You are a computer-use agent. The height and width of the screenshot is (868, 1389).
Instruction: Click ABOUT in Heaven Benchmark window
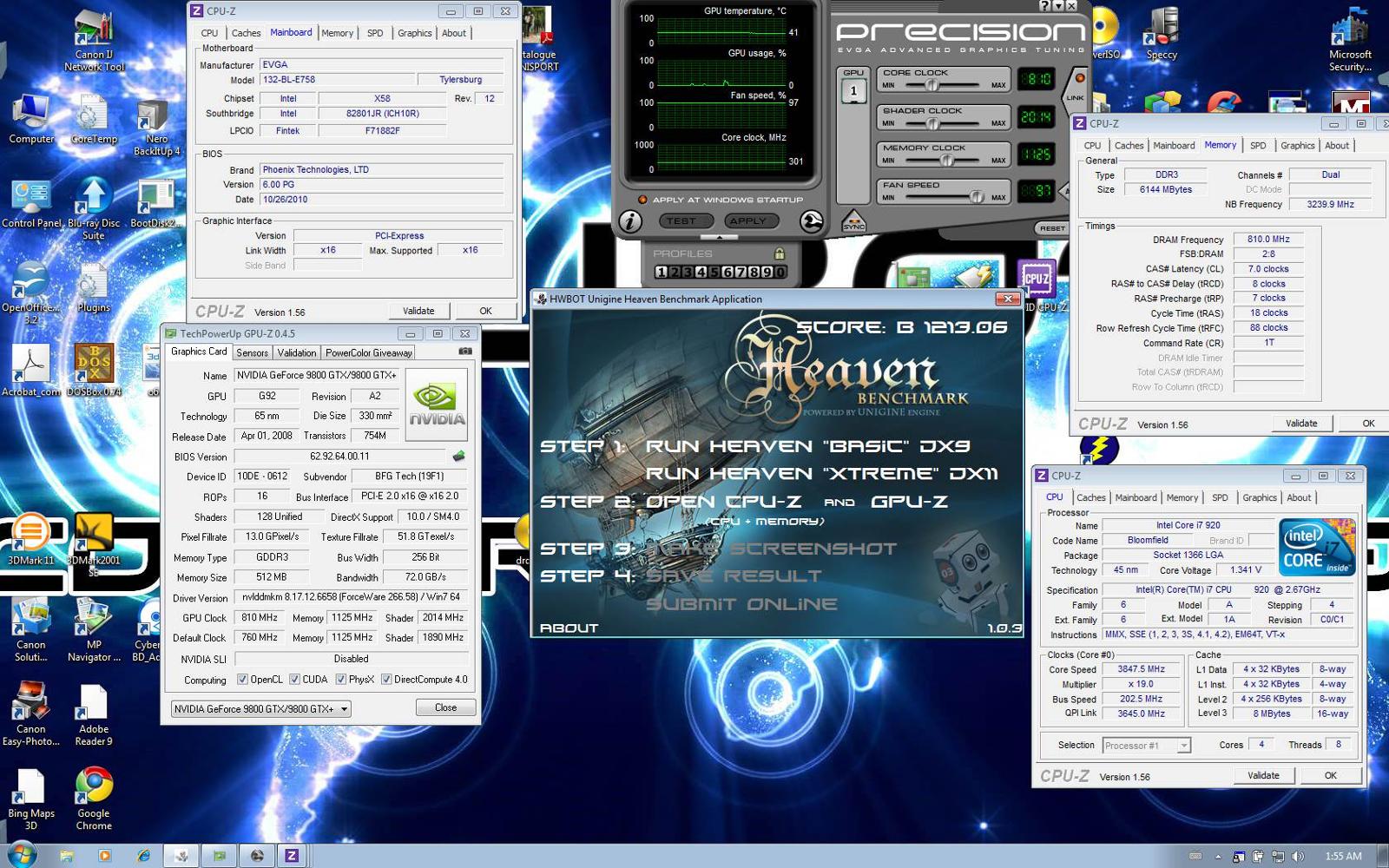[569, 628]
